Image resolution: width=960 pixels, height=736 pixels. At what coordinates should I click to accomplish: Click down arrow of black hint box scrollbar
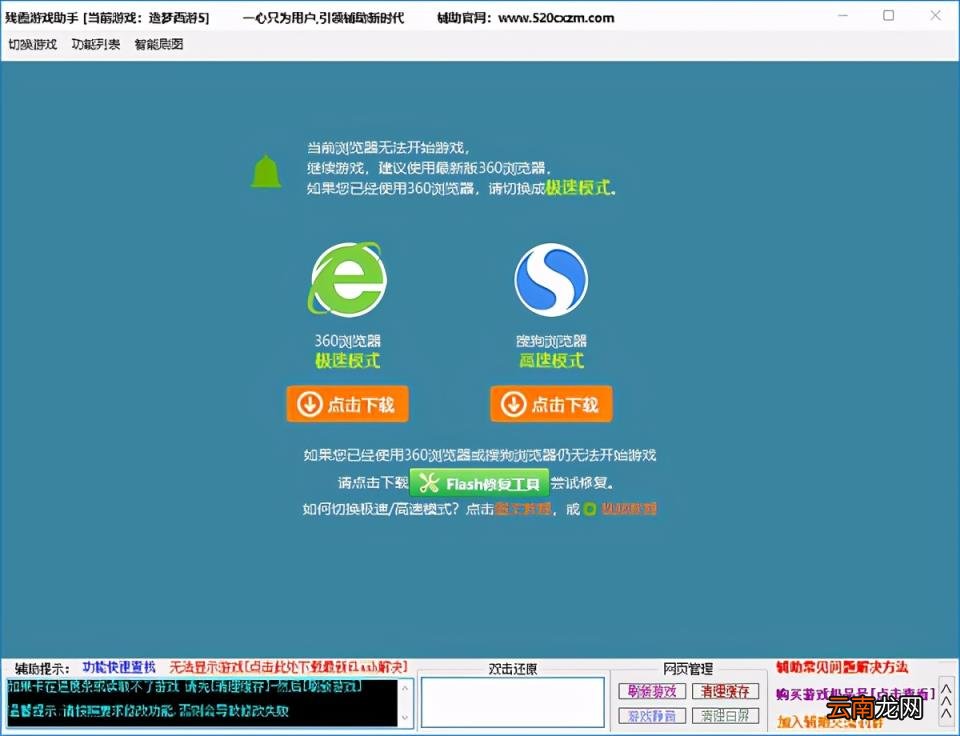pyautogui.click(x=405, y=717)
